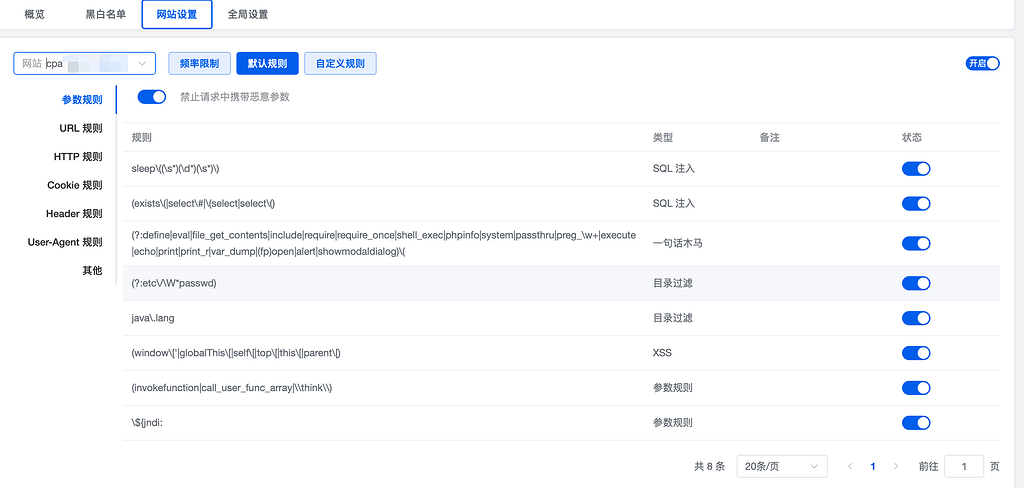Select Cookie 规则 in the sidebar

75,185
